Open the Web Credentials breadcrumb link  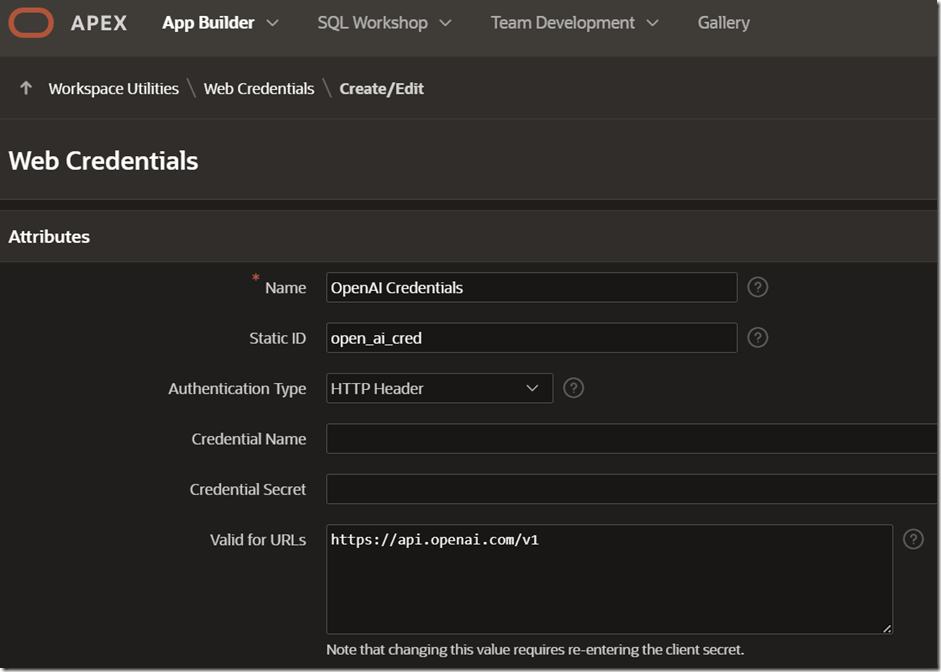258,88
